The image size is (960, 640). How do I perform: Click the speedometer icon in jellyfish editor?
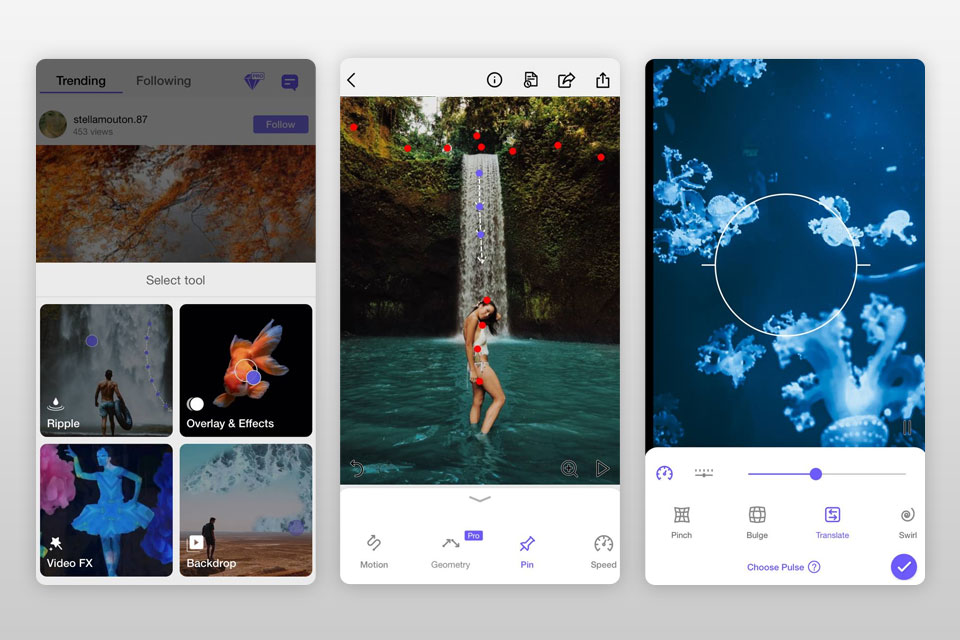click(x=664, y=473)
